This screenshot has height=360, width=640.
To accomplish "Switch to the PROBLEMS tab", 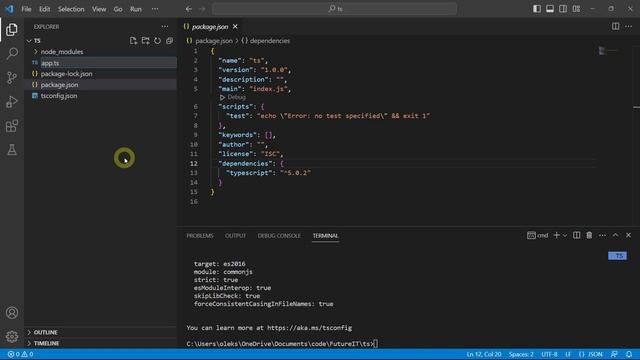I will (200, 236).
